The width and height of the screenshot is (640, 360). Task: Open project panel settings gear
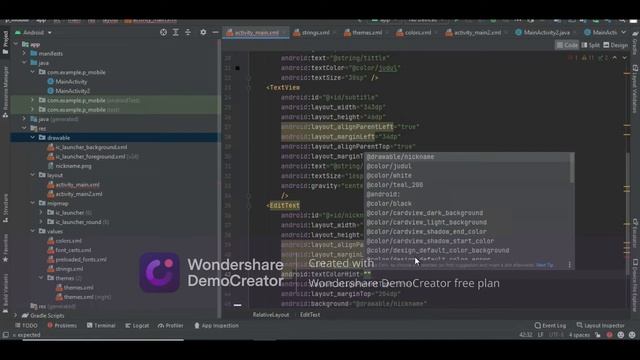point(203,32)
